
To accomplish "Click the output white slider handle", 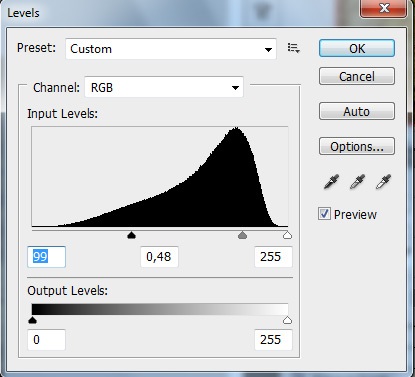I will tap(287, 320).
